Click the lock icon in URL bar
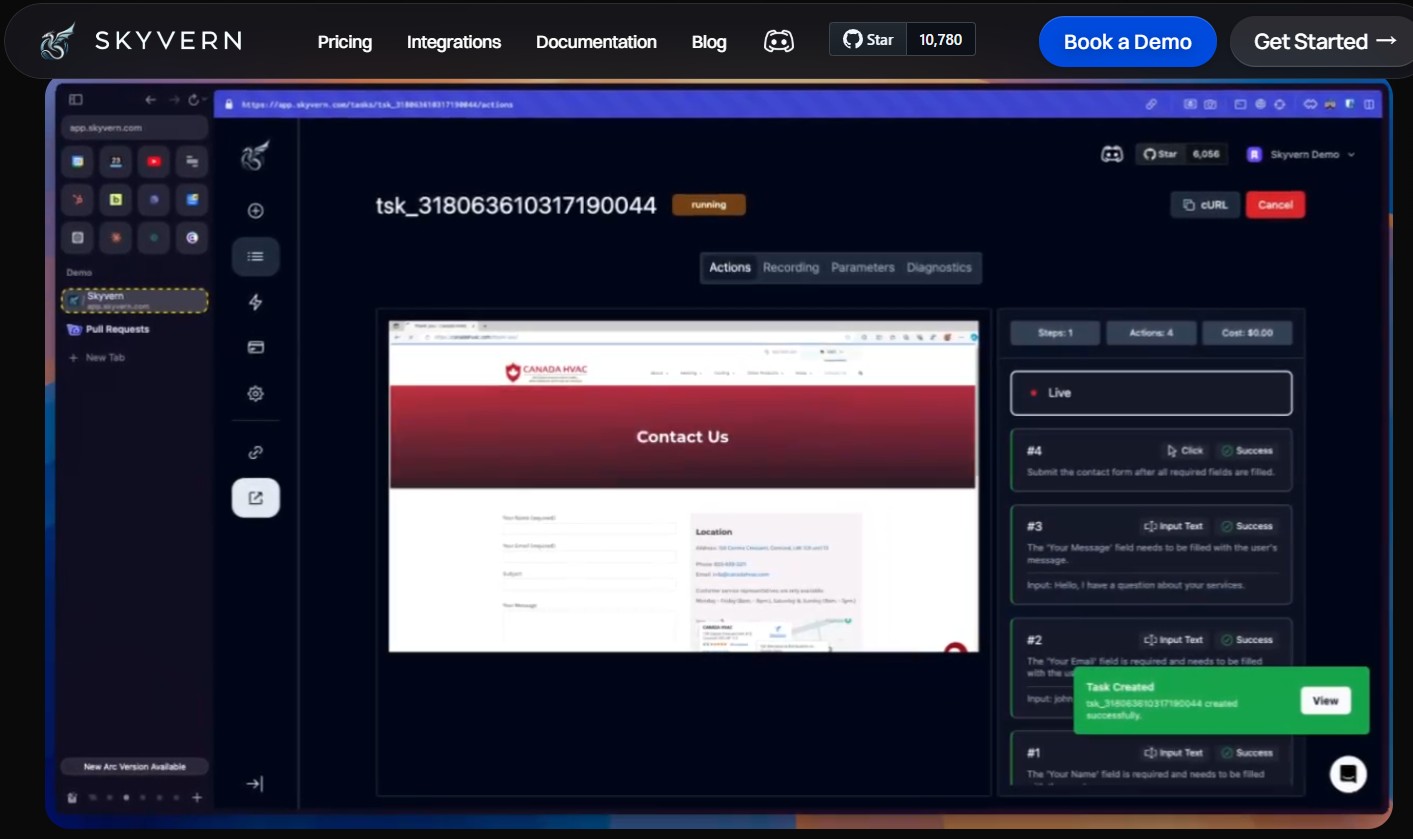Image resolution: width=1413 pixels, height=839 pixels. [x=229, y=104]
